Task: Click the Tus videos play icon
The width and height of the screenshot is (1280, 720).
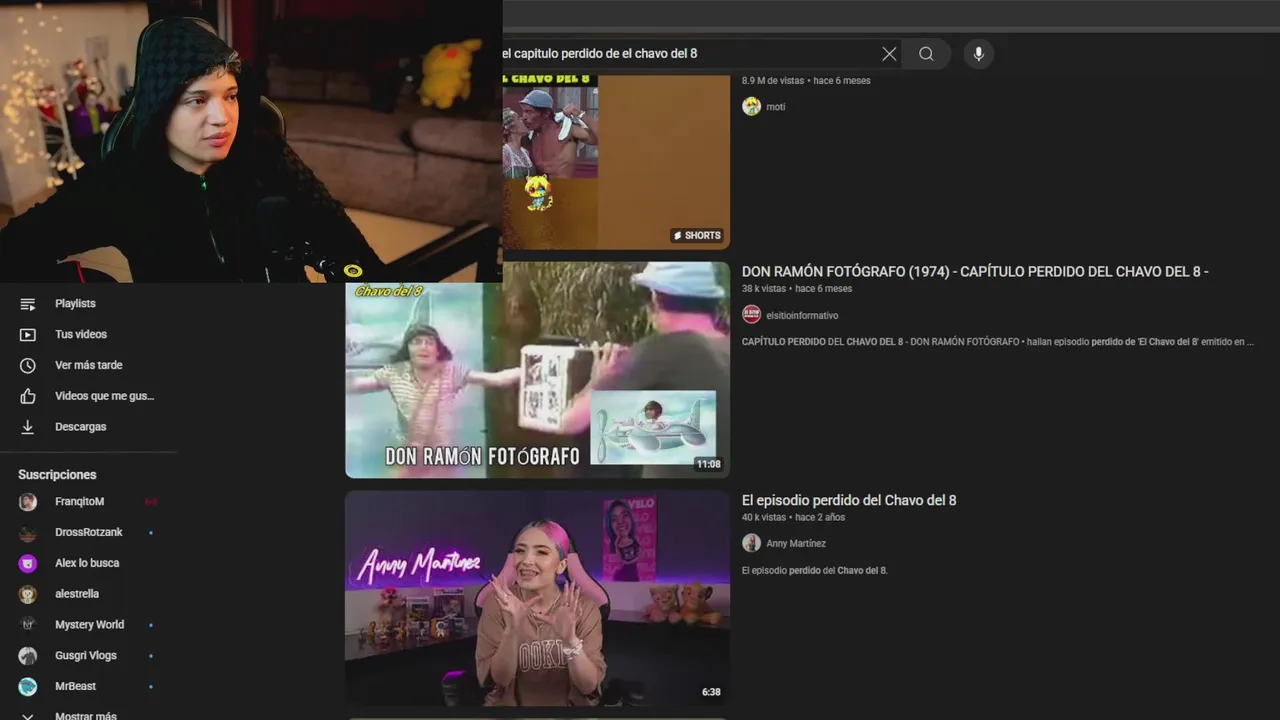Action: click(x=28, y=335)
